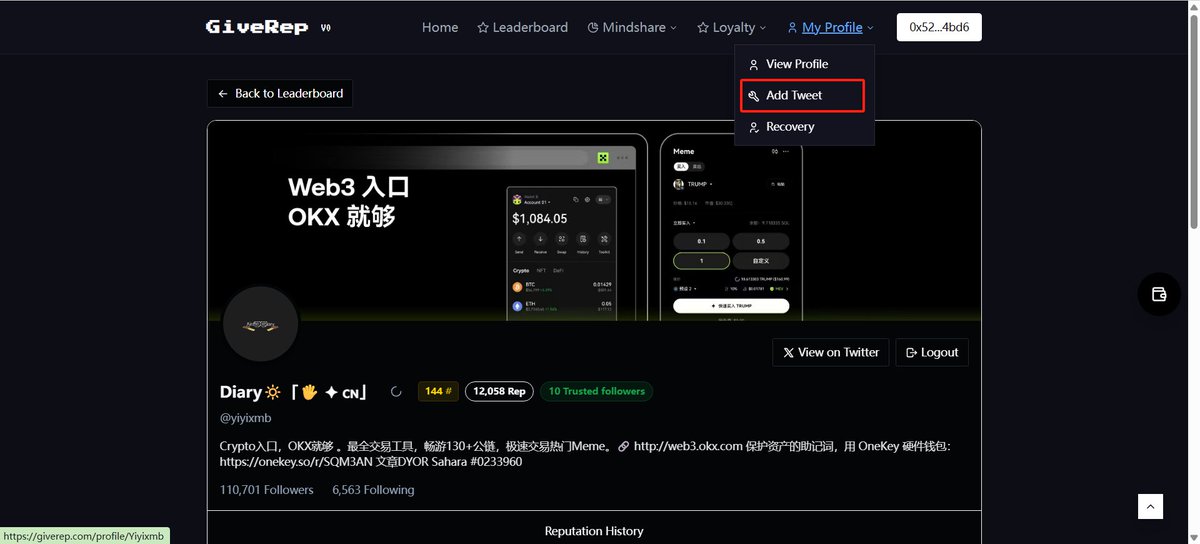Open the web3.okx.com link in the bio
The width and height of the screenshot is (1200, 544).
[x=688, y=446]
